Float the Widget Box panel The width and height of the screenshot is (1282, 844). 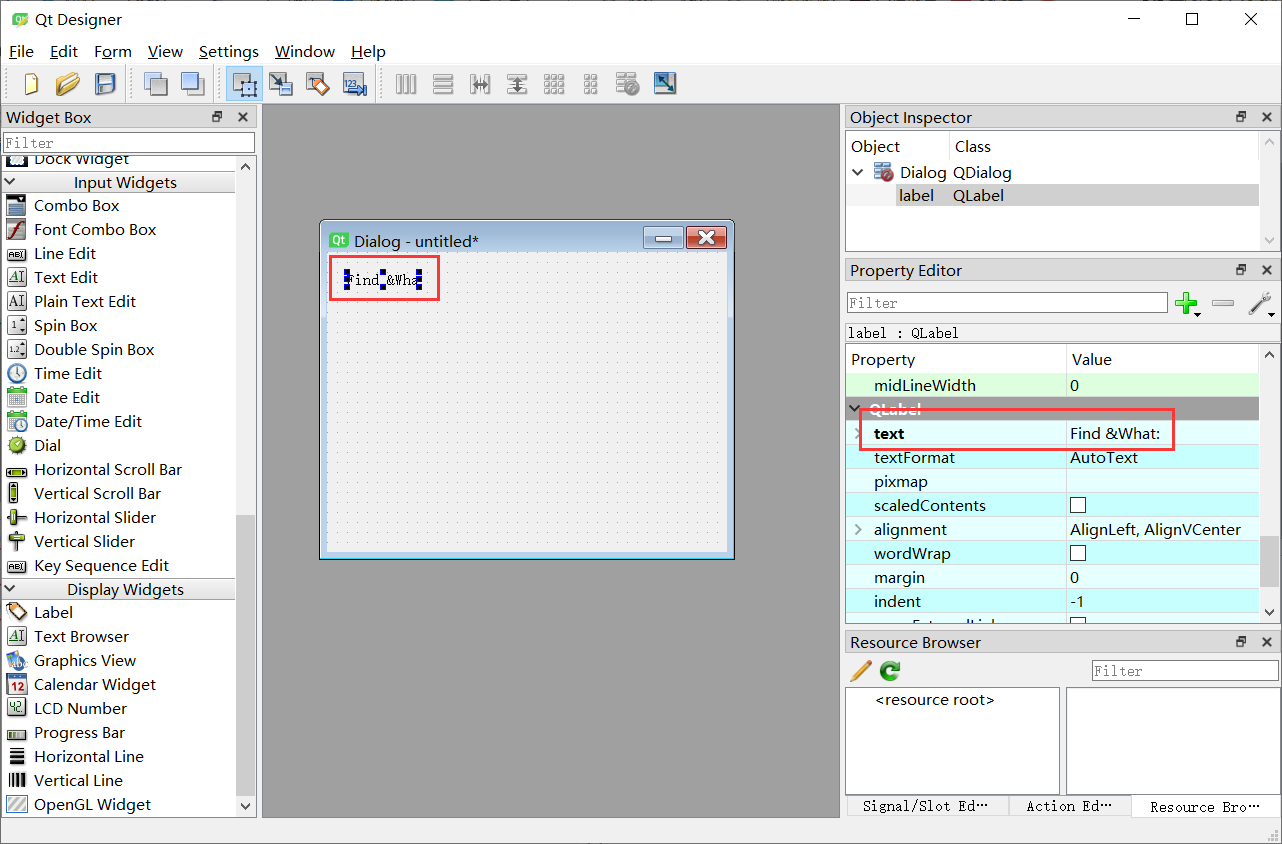click(x=217, y=117)
